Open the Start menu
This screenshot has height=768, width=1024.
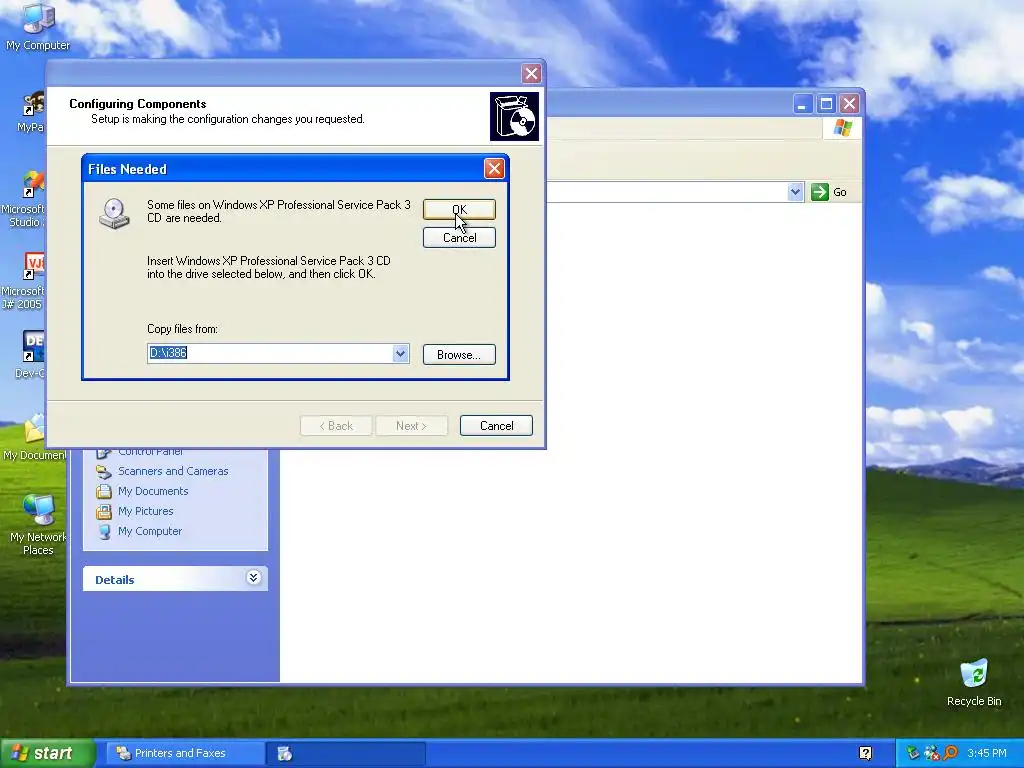(47, 753)
